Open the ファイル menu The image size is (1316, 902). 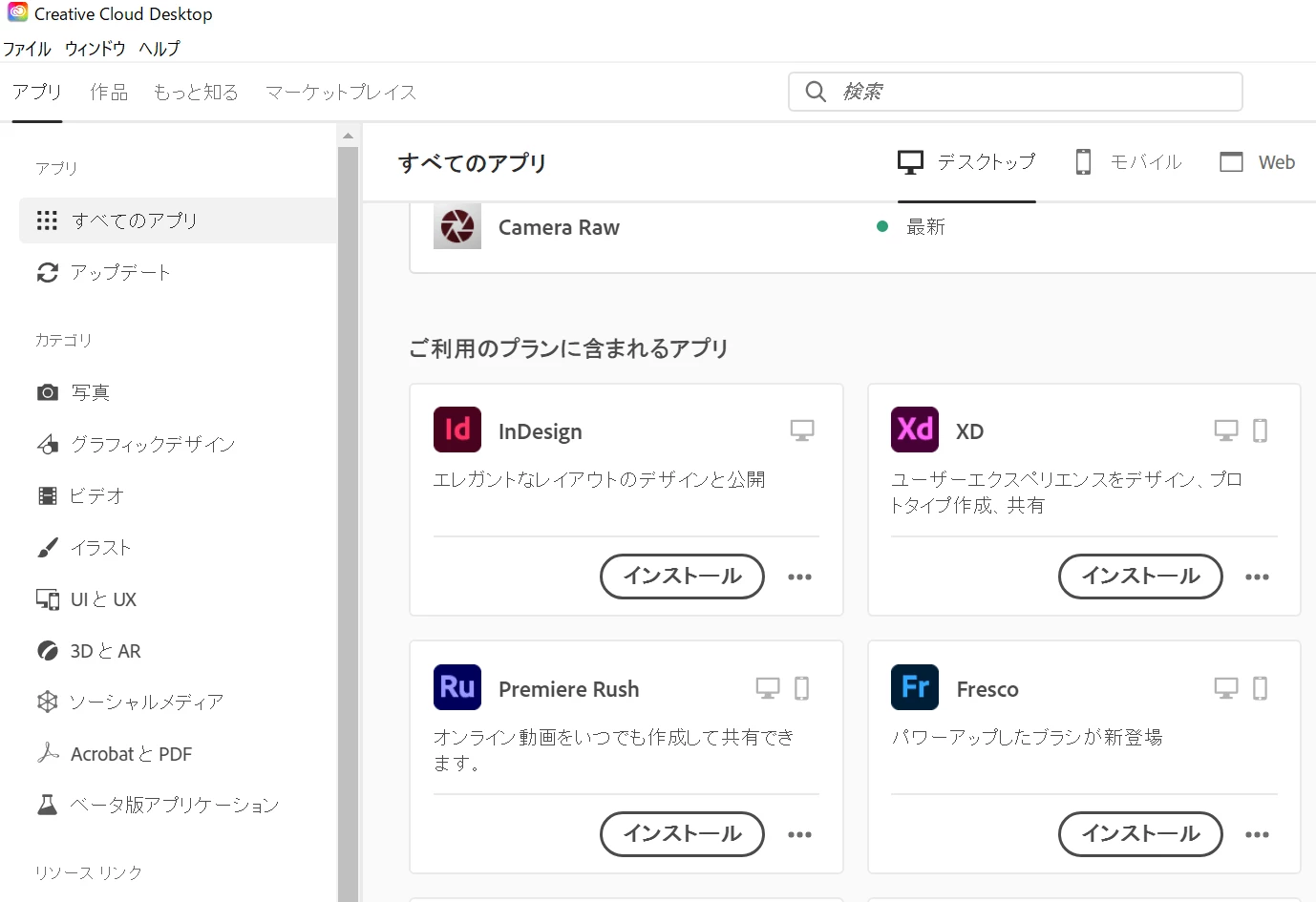27,49
